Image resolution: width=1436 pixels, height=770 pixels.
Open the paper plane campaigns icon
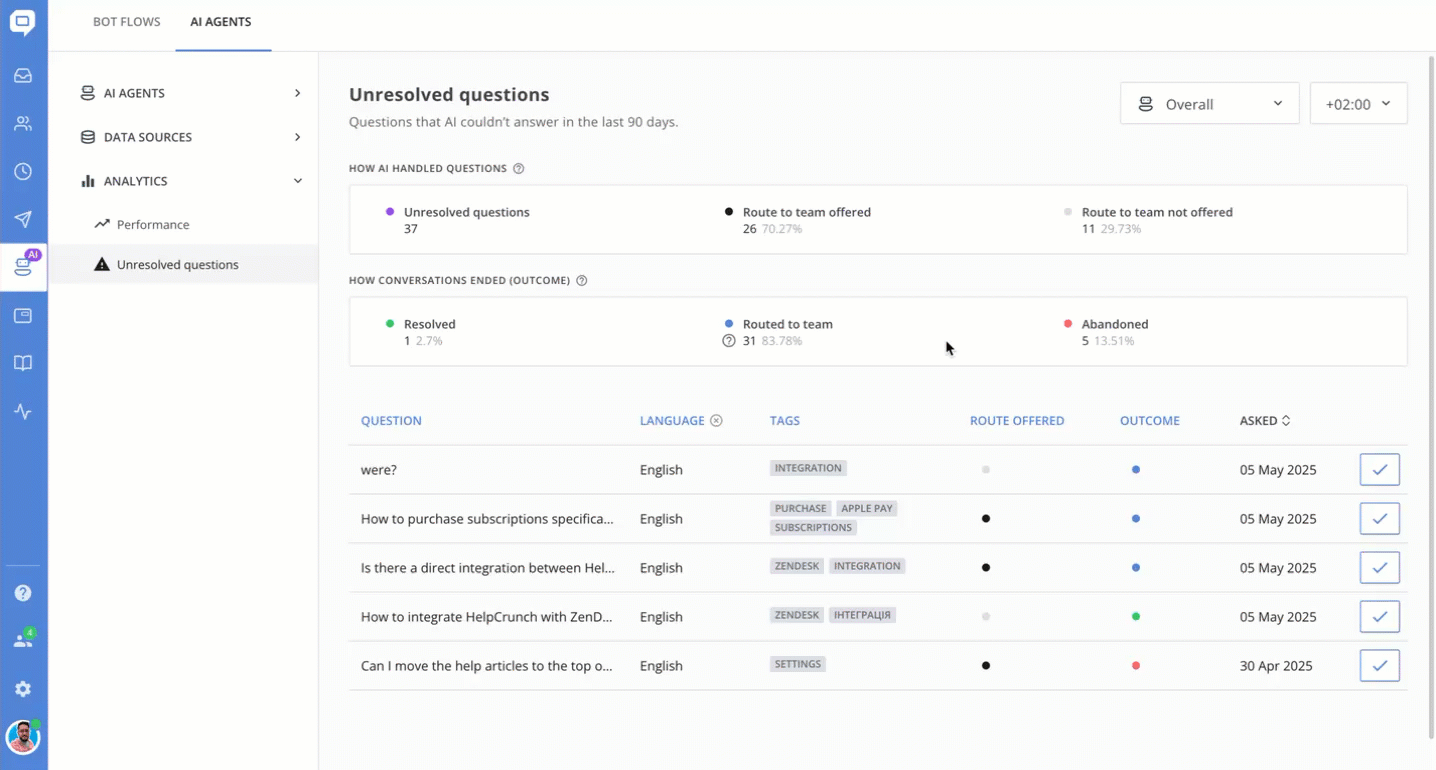[x=23, y=220]
